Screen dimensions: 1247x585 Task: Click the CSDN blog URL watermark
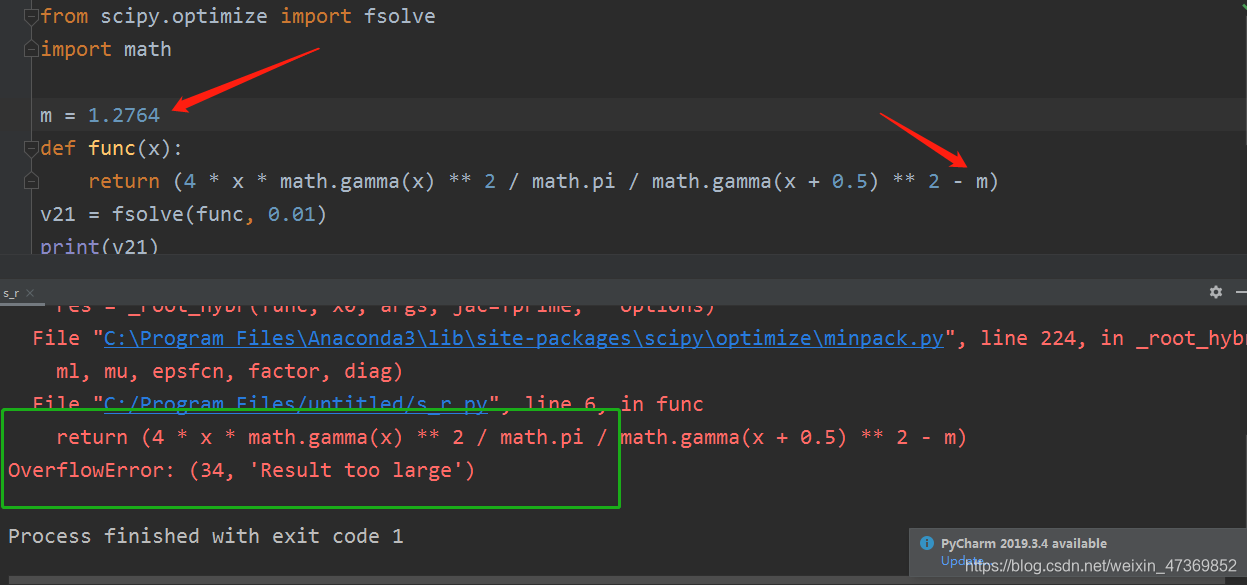(x=1100, y=565)
